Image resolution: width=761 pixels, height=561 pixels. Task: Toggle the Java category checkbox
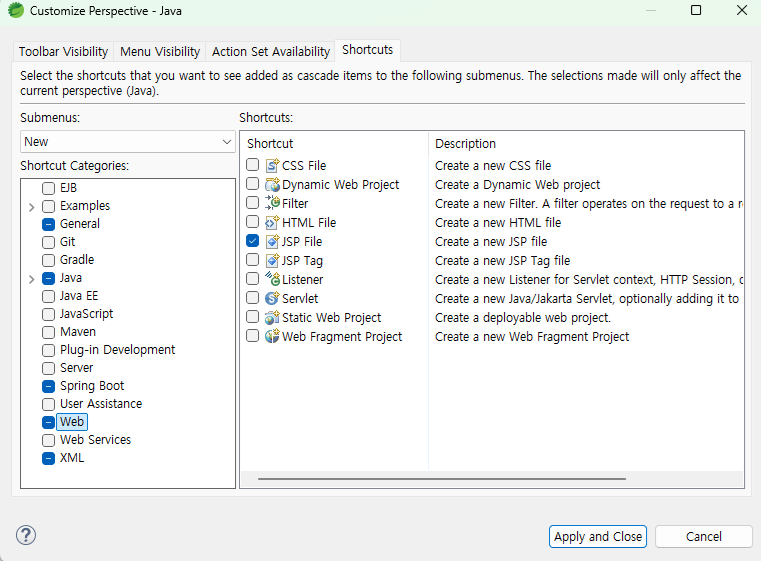(x=49, y=278)
